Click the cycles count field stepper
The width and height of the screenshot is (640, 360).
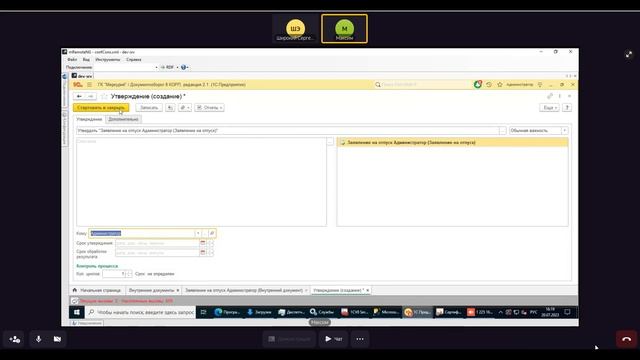point(129,274)
